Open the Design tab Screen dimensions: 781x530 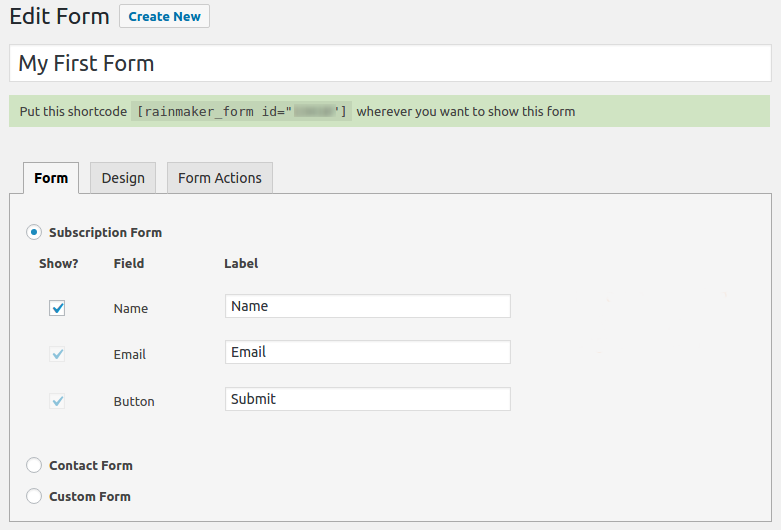coord(123,178)
